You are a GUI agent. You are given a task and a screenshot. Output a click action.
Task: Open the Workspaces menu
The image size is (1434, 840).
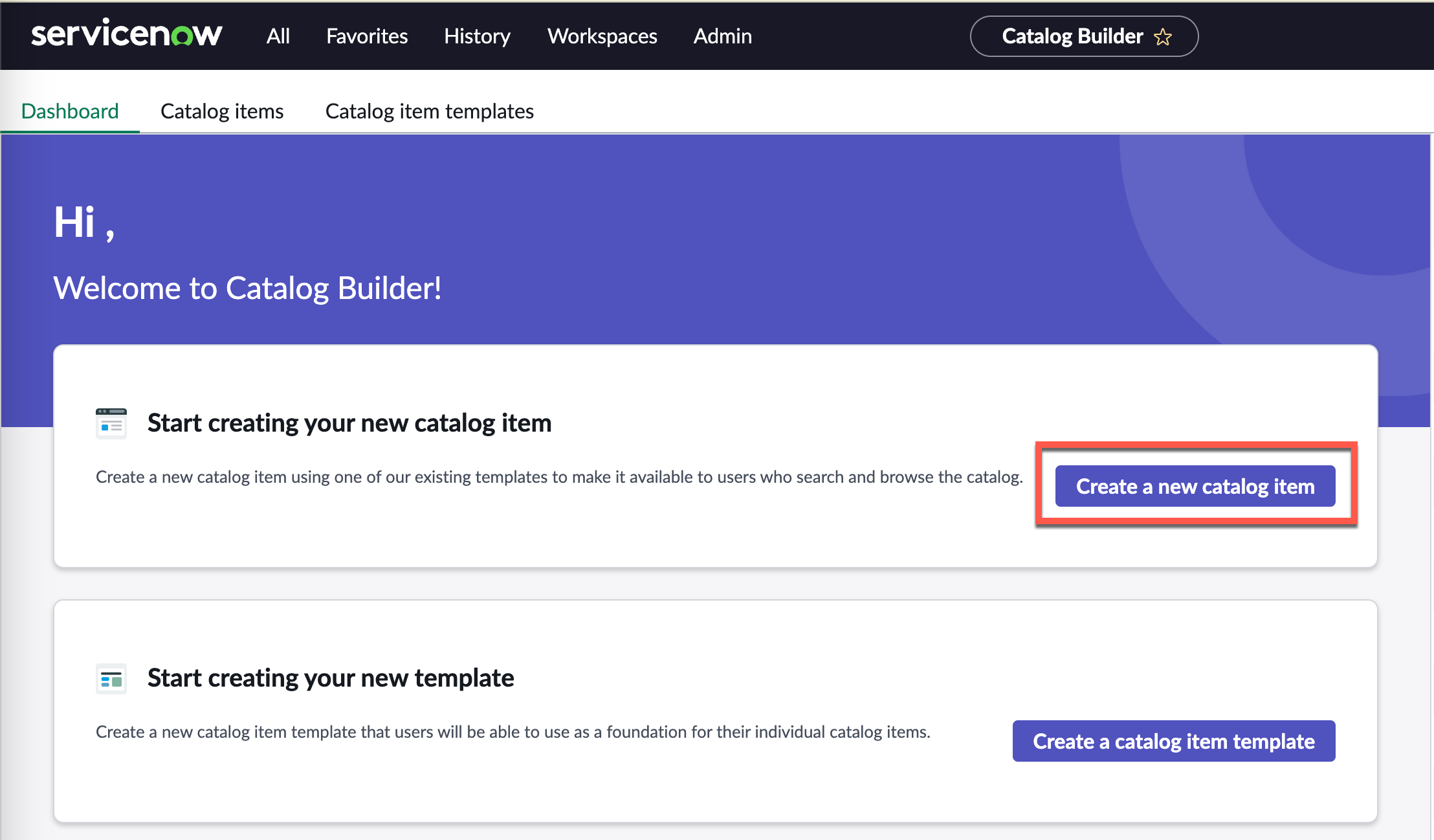602,36
